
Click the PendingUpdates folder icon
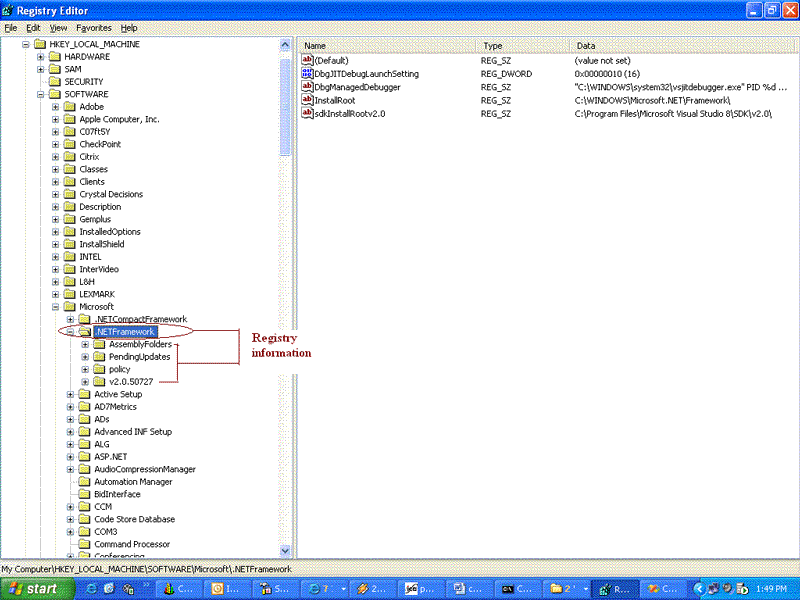[99, 357]
